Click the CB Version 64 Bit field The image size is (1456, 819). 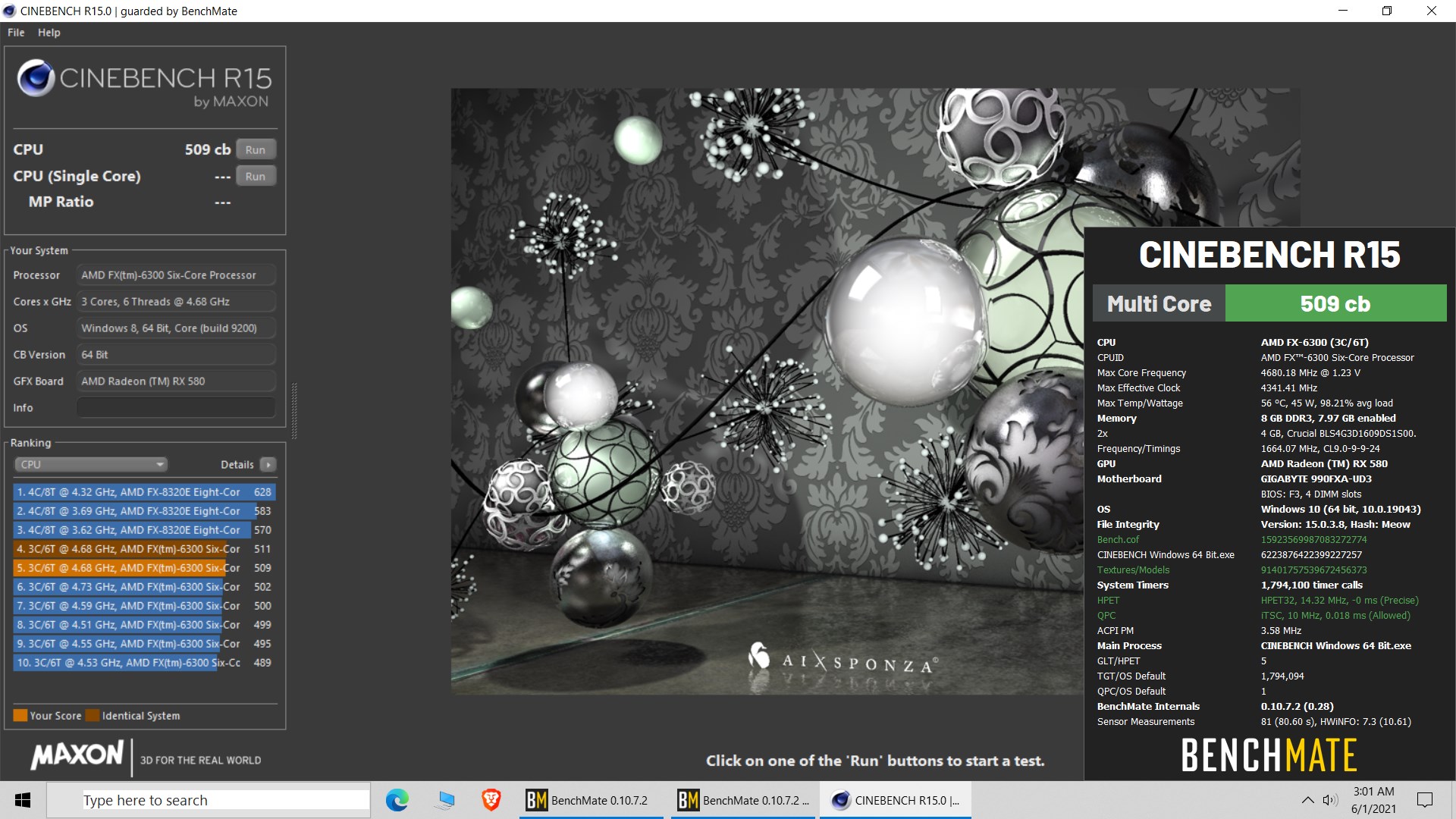(176, 355)
